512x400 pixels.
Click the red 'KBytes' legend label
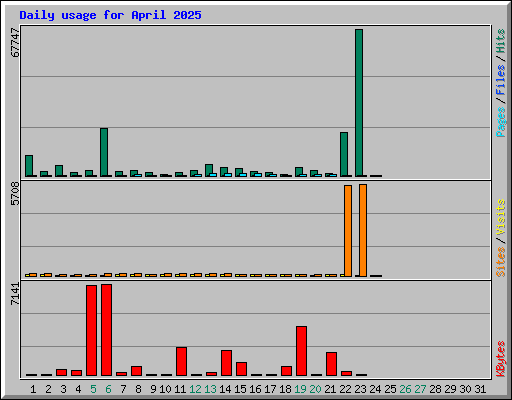tap(500, 358)
